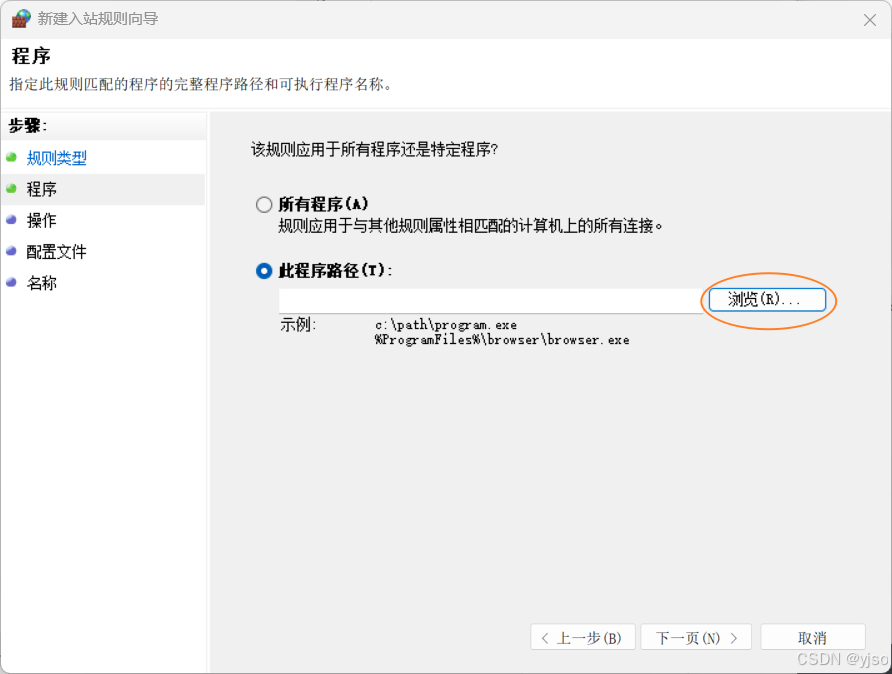The width and height of the screenshot is (892, 674).
Task: Click the 下一页(N) button
Action: pos(695,637)
